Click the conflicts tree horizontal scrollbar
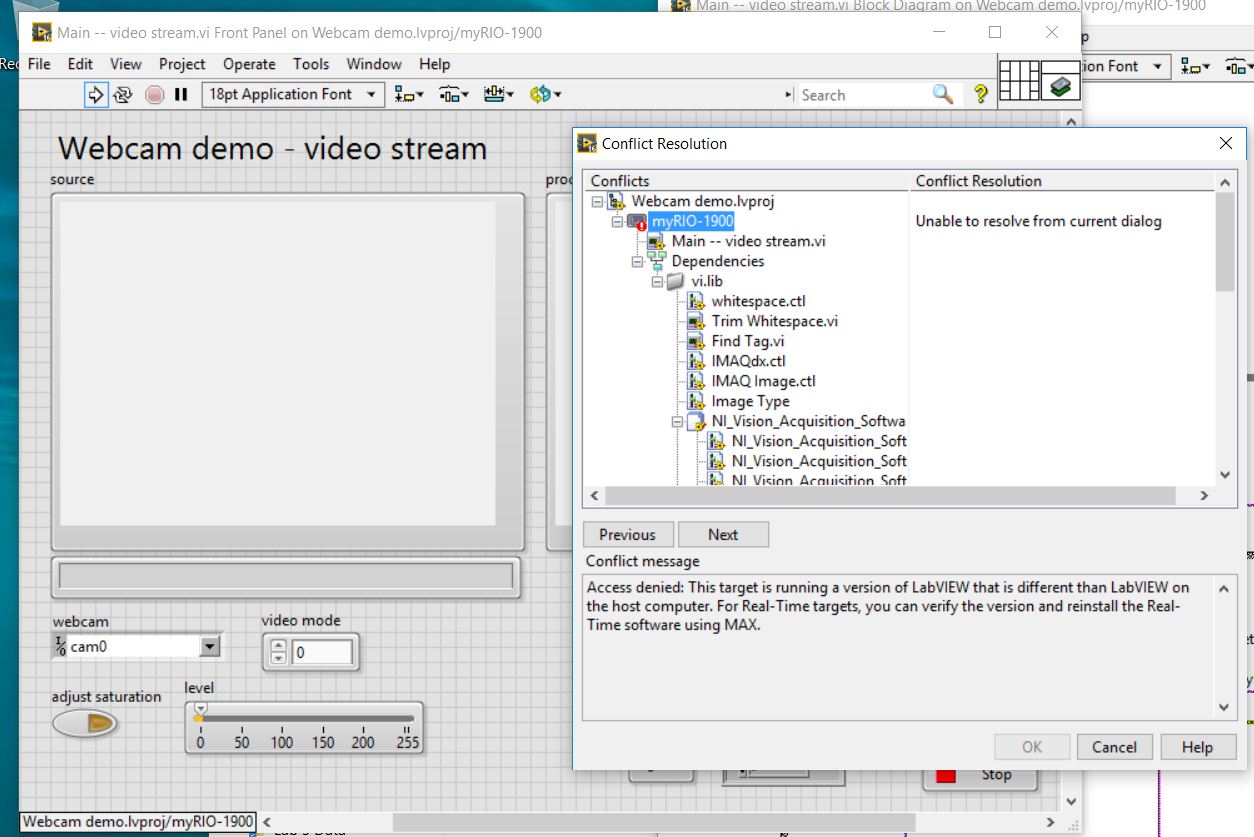 (x=890, y=496)
